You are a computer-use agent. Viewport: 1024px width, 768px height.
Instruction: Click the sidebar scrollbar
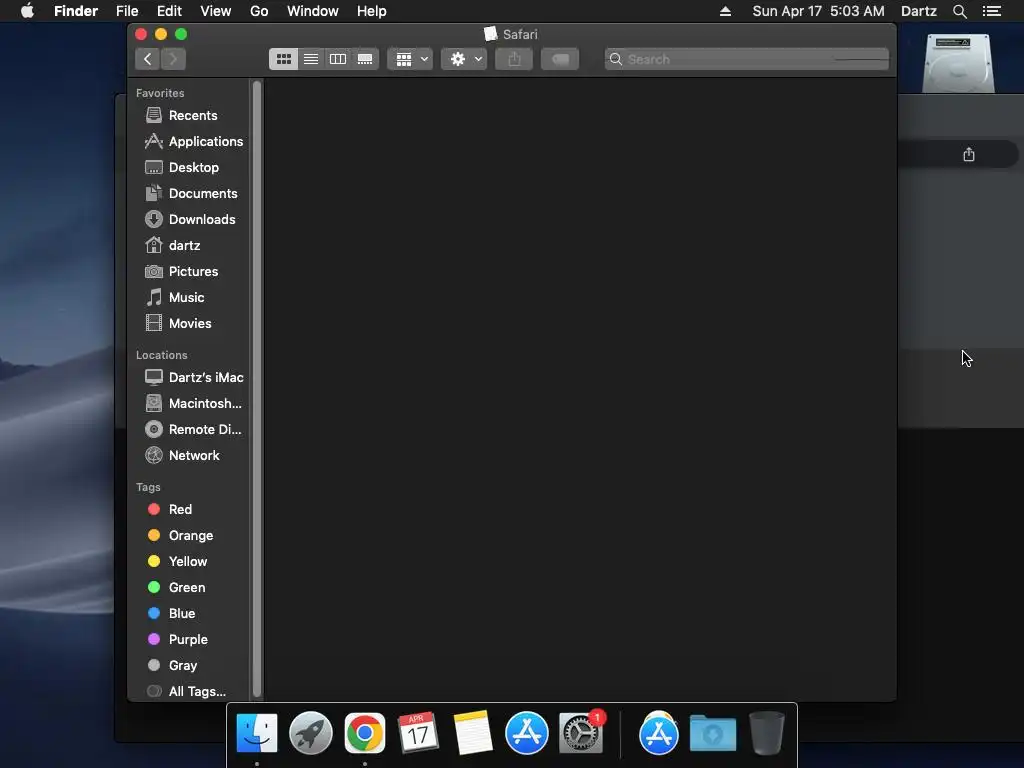[x=257, y=389]
